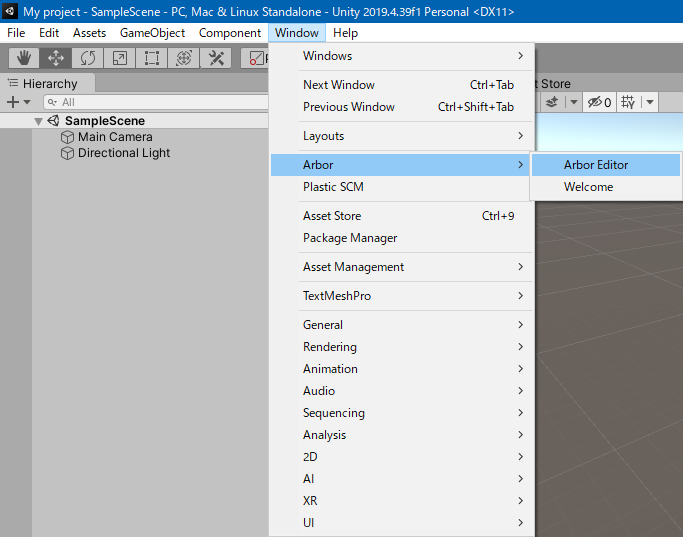Select the Rect Transform tool

tap(152, 58)
